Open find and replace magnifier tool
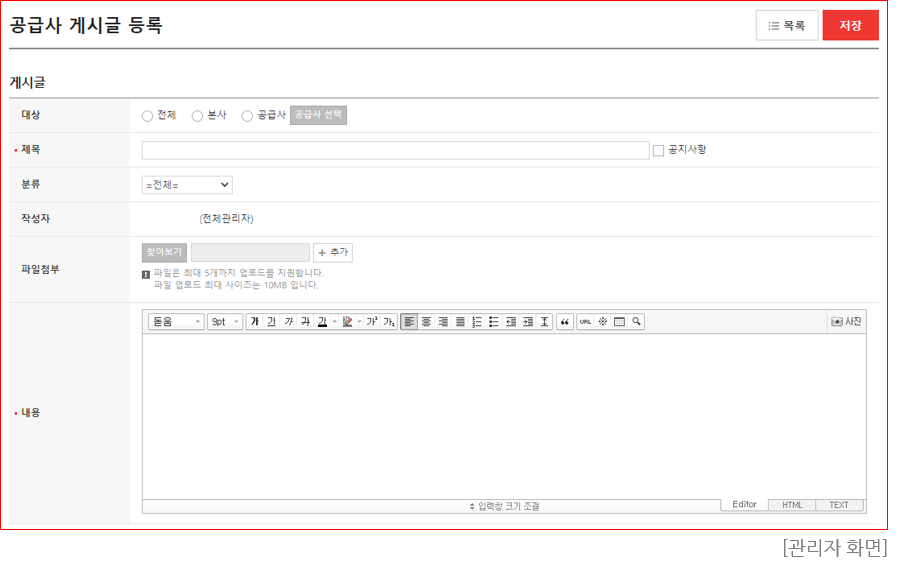This screenshot has height=570, width=904. click(x=636, y=322)
